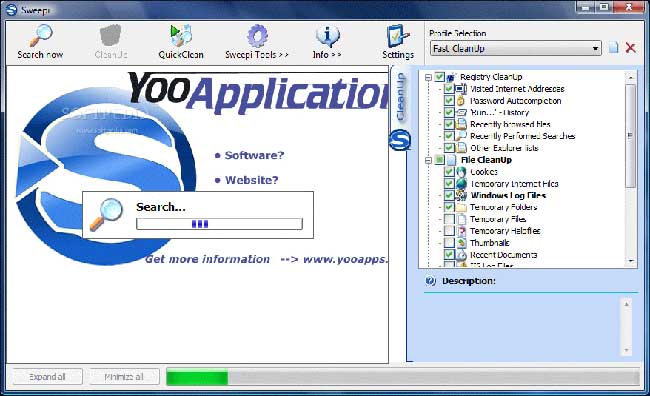
Task: Click the Search now magnifier icon
Action: point(41,36)
